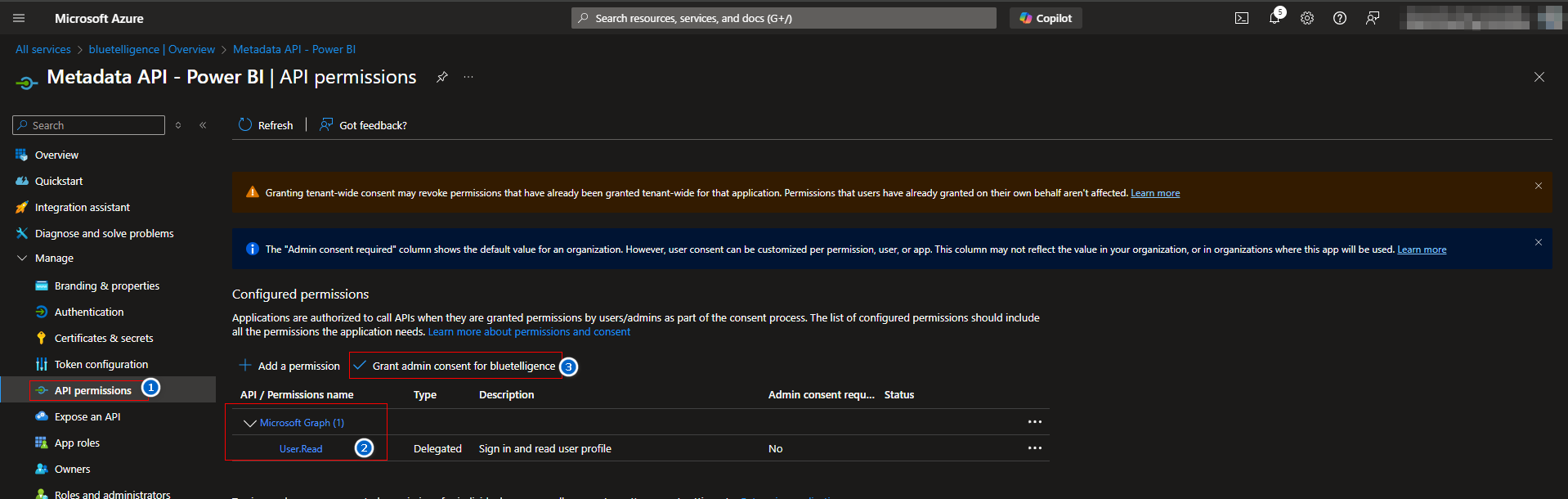Open the help question mark icon
The image size is (1568, 499).
[x=1339, y=18]
